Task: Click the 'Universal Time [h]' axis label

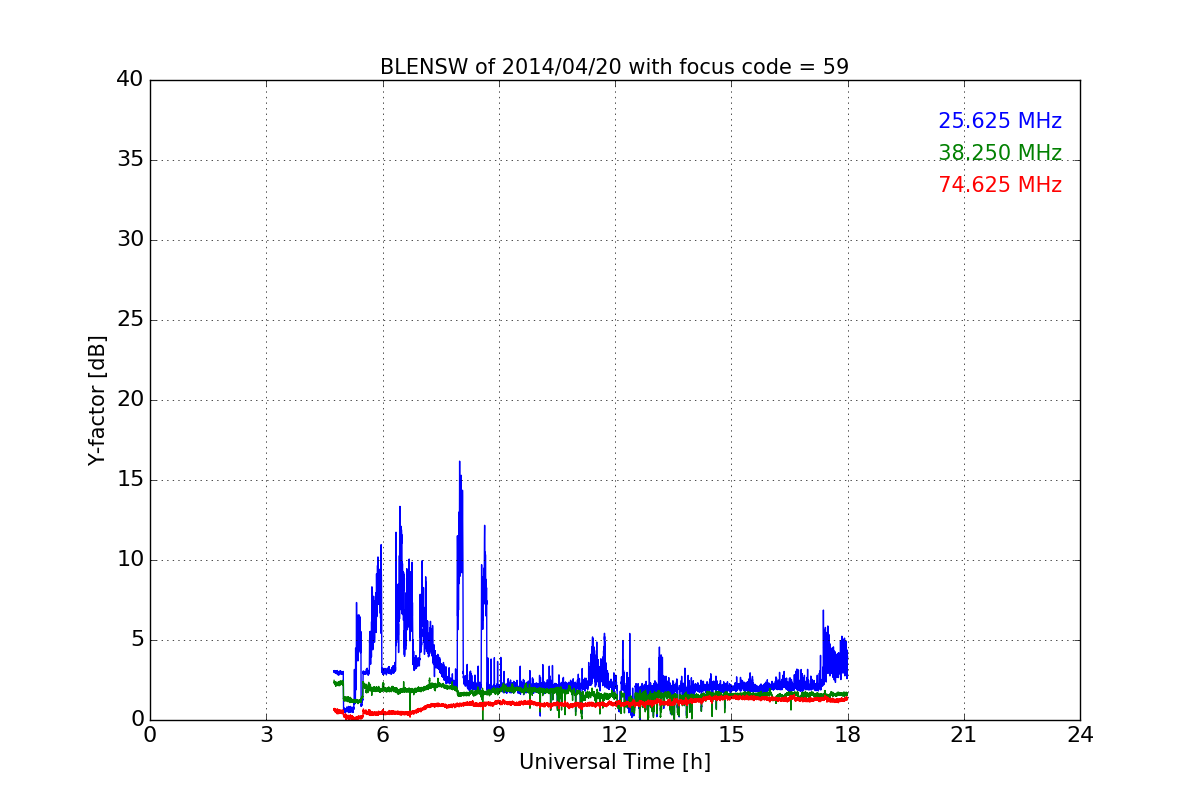Action: (x=614, y=762)
